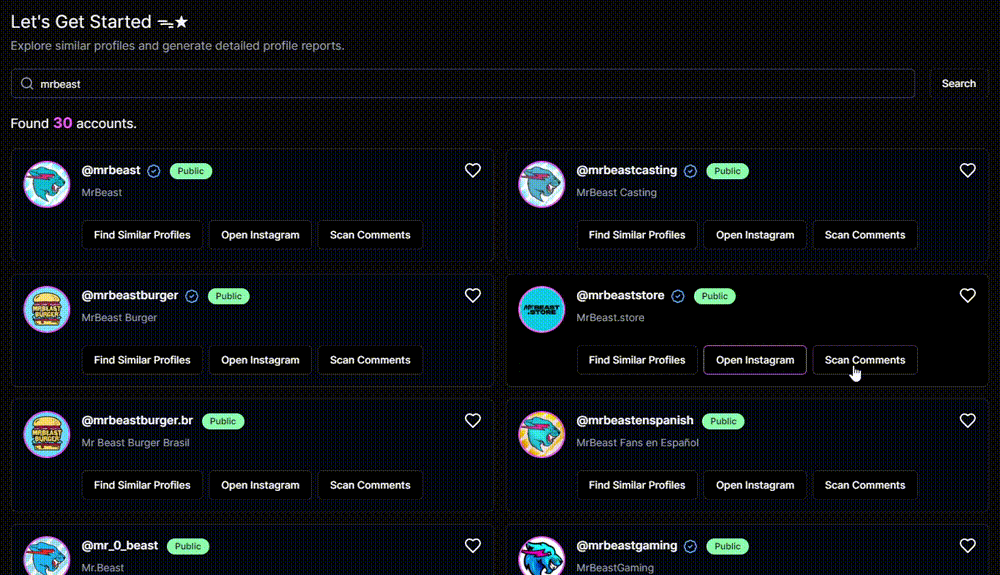The image size is (1000, 575).
Task: Click the @mrbeastenspanish avatar
Action: point(541,434)
